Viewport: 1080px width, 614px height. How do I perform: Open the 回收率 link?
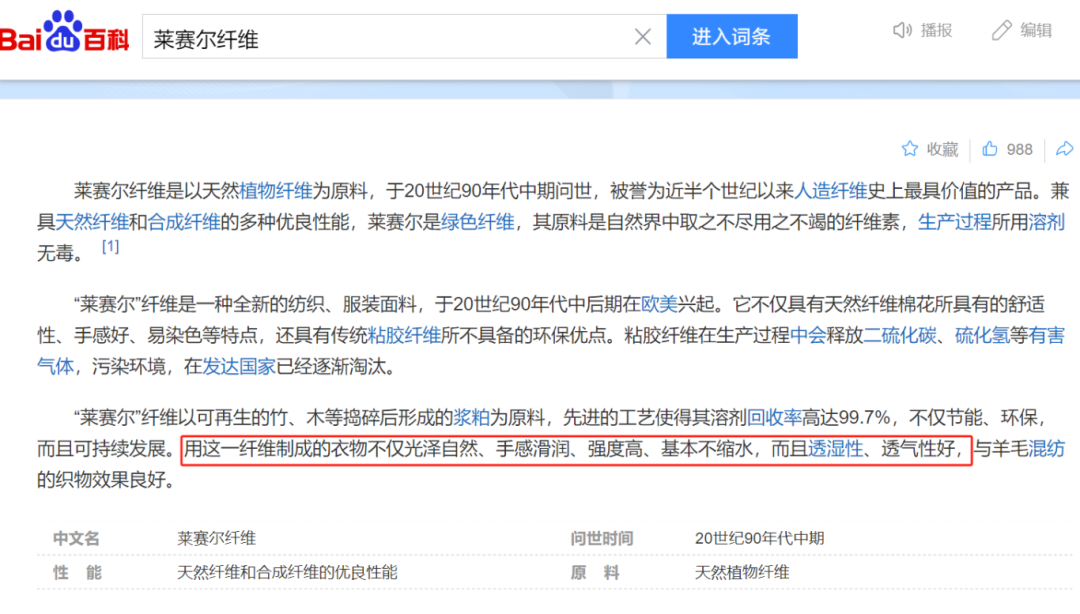775,418
